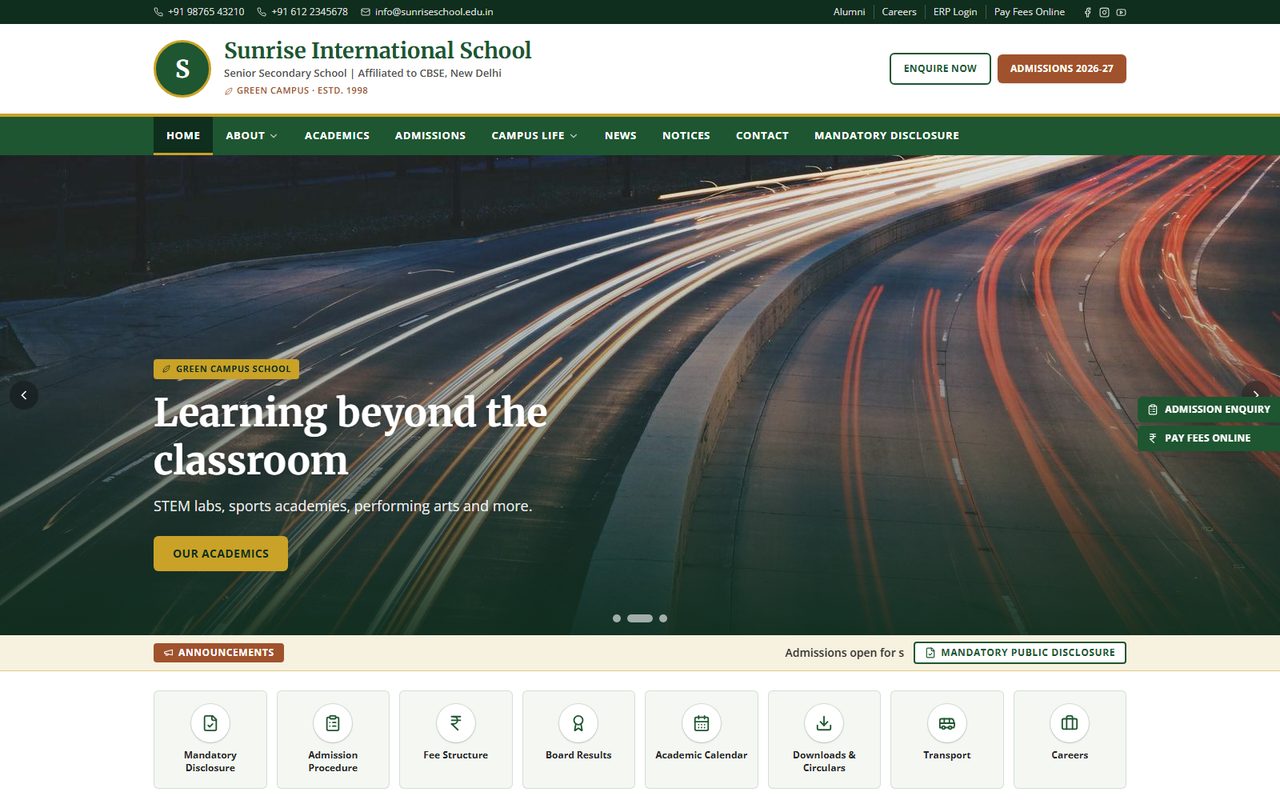Open the Academics navigation item
Image resolution: width=1280 pixels, height=800 pixels.
point(337,136)
